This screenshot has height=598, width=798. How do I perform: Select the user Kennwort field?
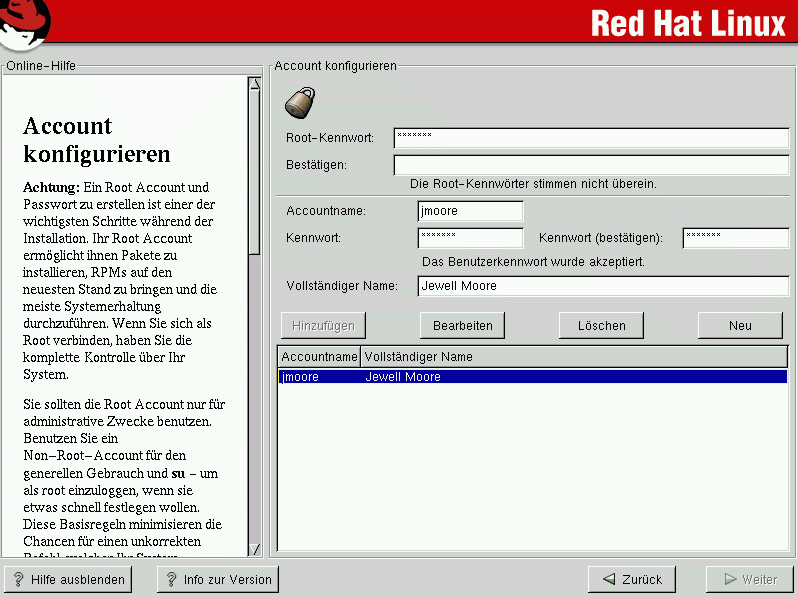(x=470, y=238)
